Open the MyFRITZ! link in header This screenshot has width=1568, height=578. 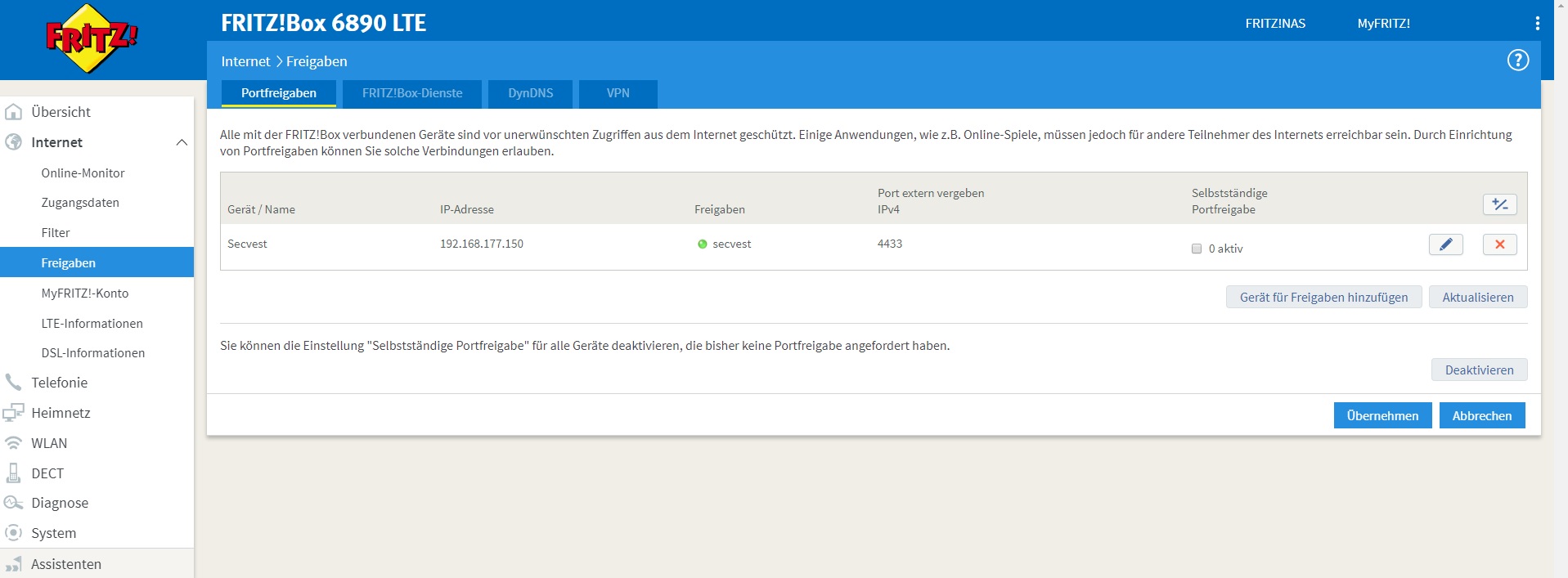point(1383,24)
